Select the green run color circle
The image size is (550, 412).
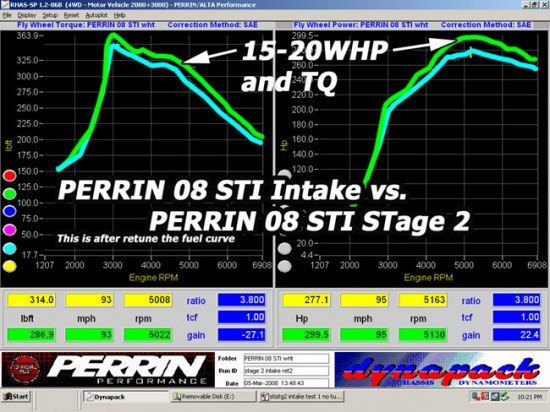click(x=9, y=193)
